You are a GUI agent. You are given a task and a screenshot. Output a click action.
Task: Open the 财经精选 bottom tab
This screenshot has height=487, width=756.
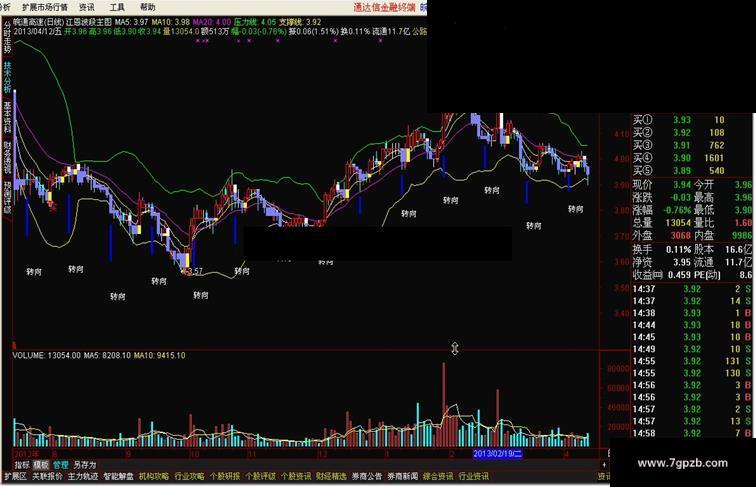(x=331, y=476)
